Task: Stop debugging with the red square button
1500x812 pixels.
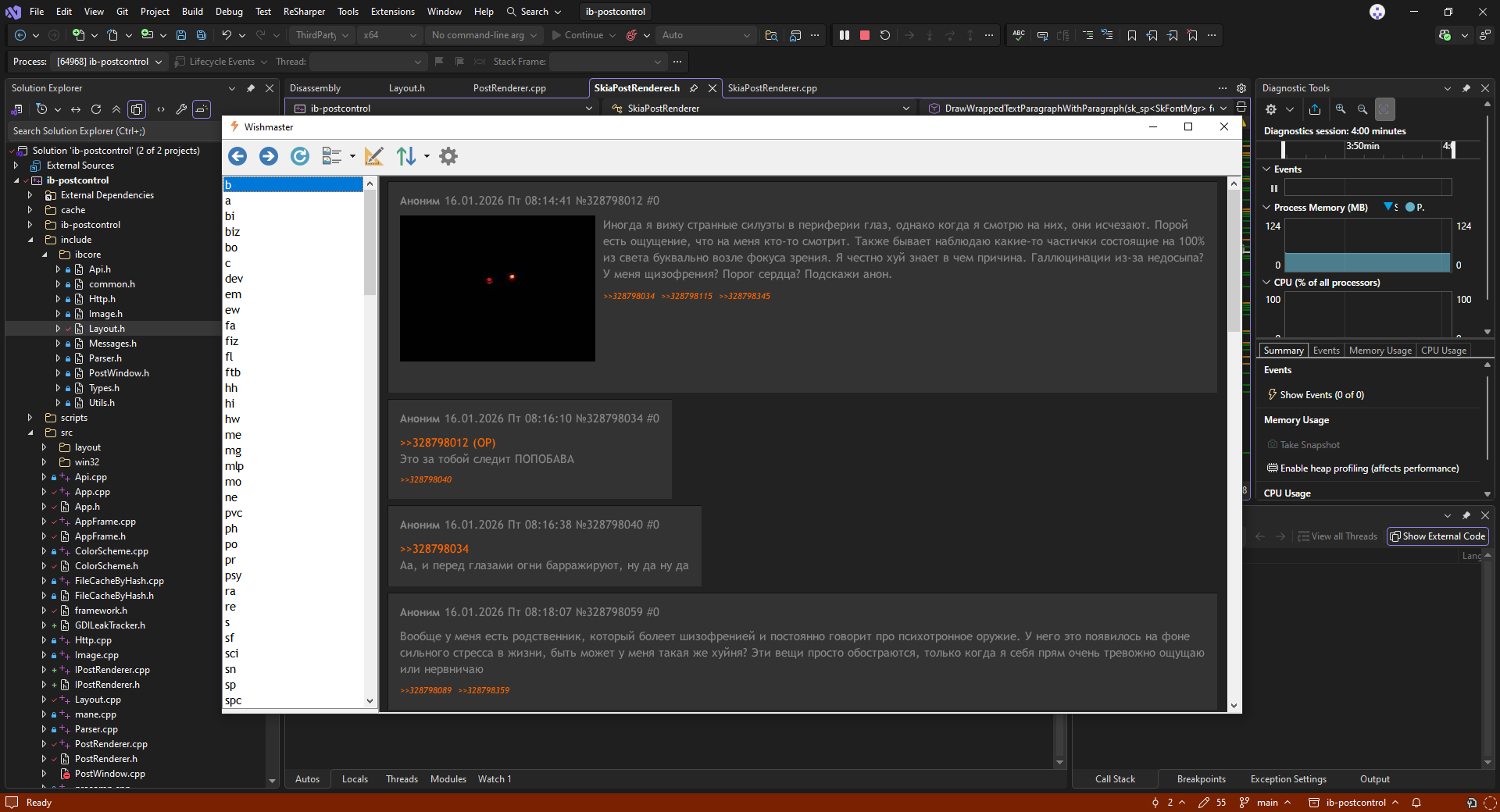Action: click(865, 35)
